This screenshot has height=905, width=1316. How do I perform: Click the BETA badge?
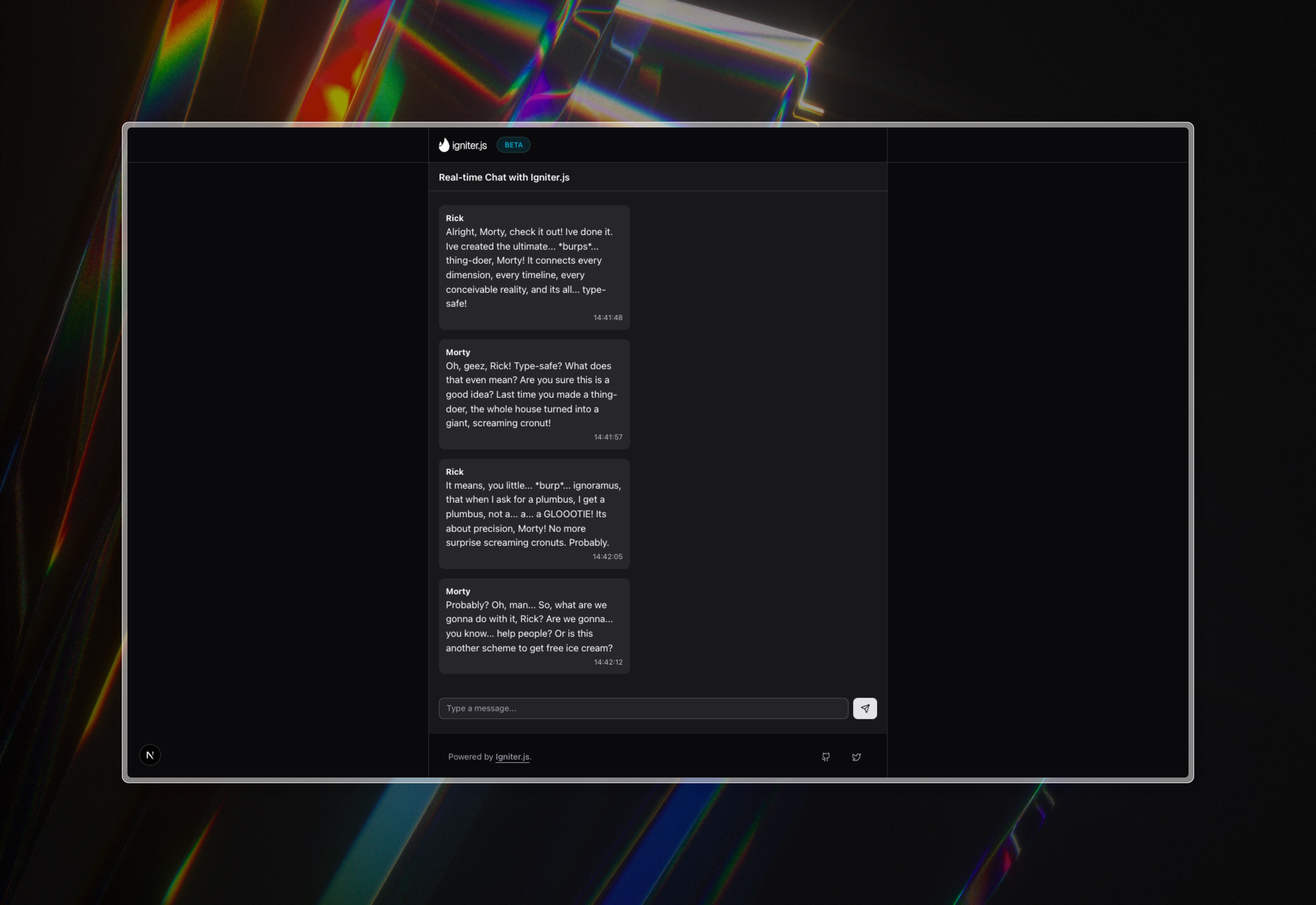point(513,145)
